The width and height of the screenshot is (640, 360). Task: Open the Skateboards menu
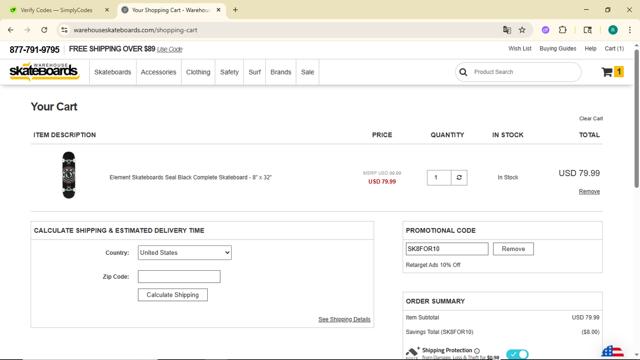[113, 72]
